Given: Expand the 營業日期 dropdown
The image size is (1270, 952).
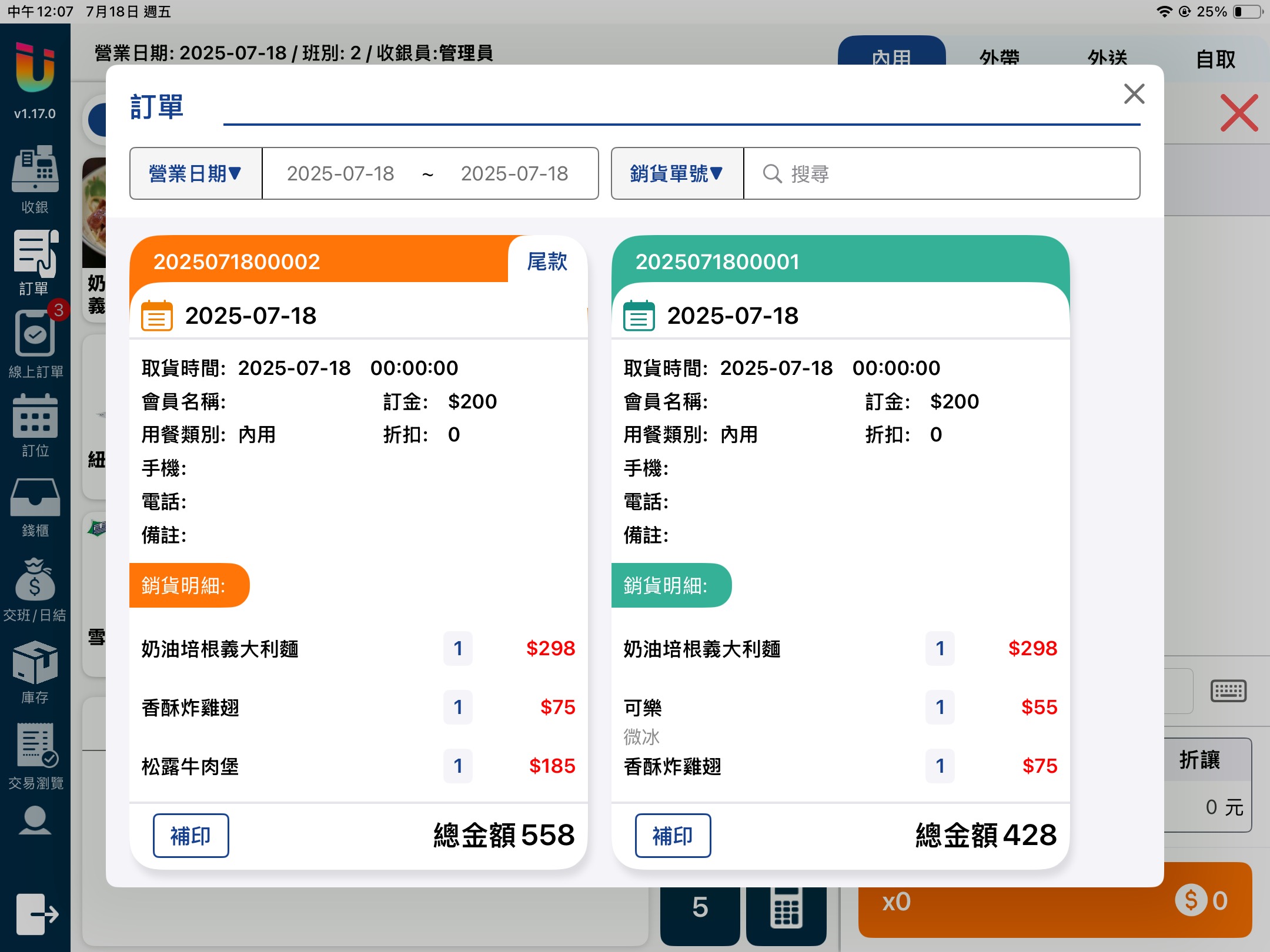Looking at the screenshot, I should (x=195, y=173).
